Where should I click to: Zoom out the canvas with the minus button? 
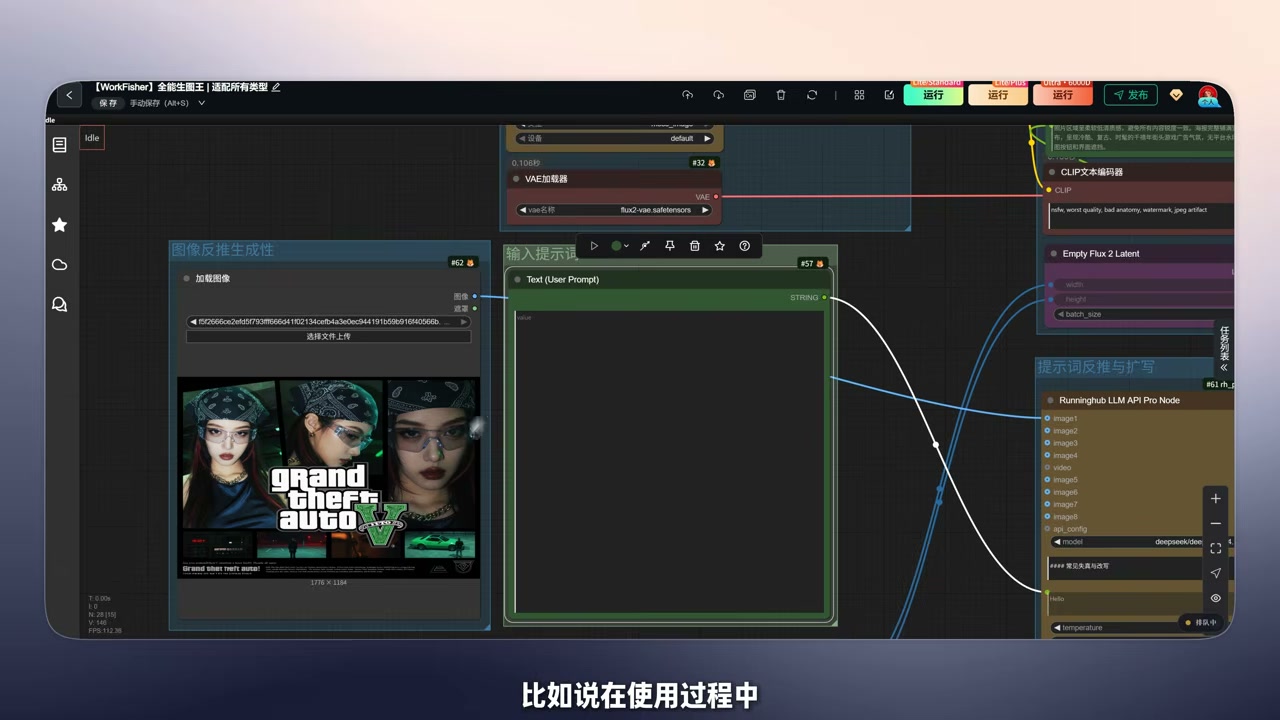point(1216,524)
